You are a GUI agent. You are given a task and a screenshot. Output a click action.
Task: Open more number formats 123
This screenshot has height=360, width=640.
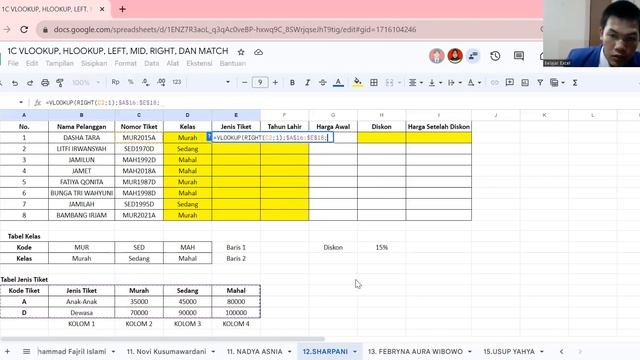[177, 82]
